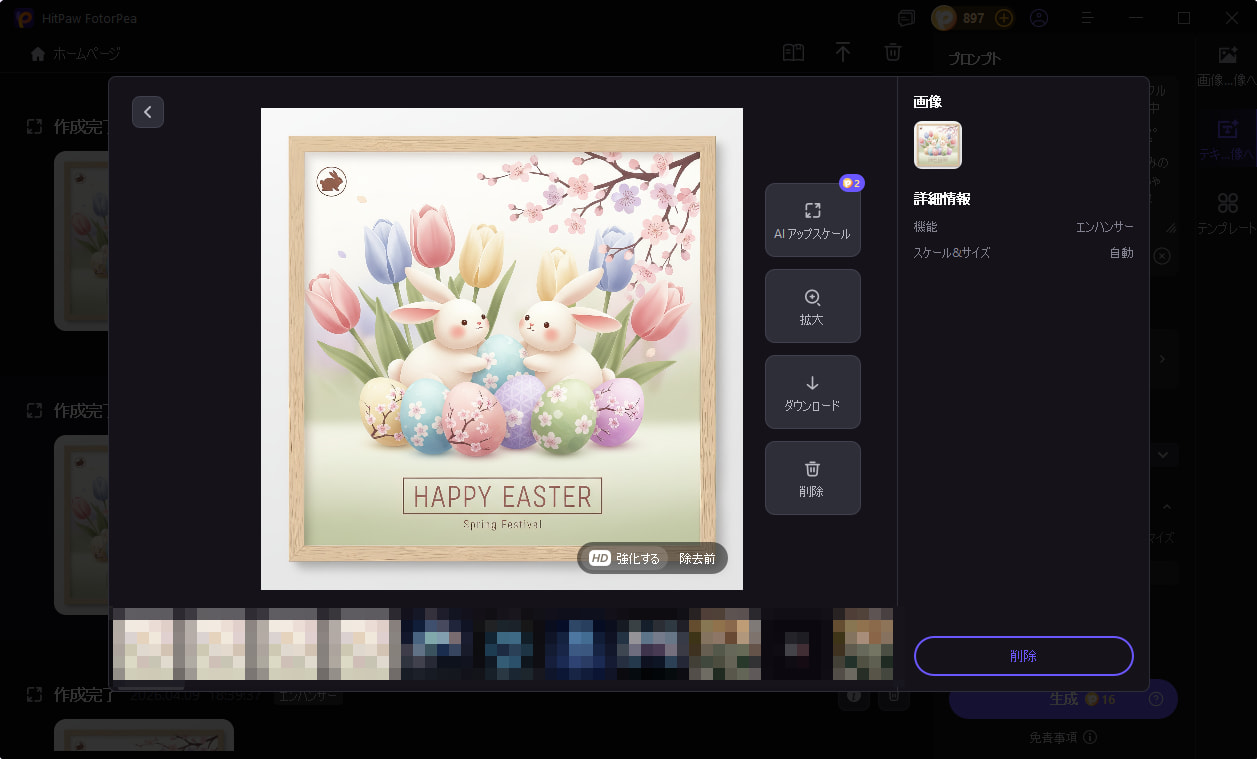The image size is (1257, 759).
Task: Select the 画像 thumbnail in details panel
Action: tap(937, 145)
